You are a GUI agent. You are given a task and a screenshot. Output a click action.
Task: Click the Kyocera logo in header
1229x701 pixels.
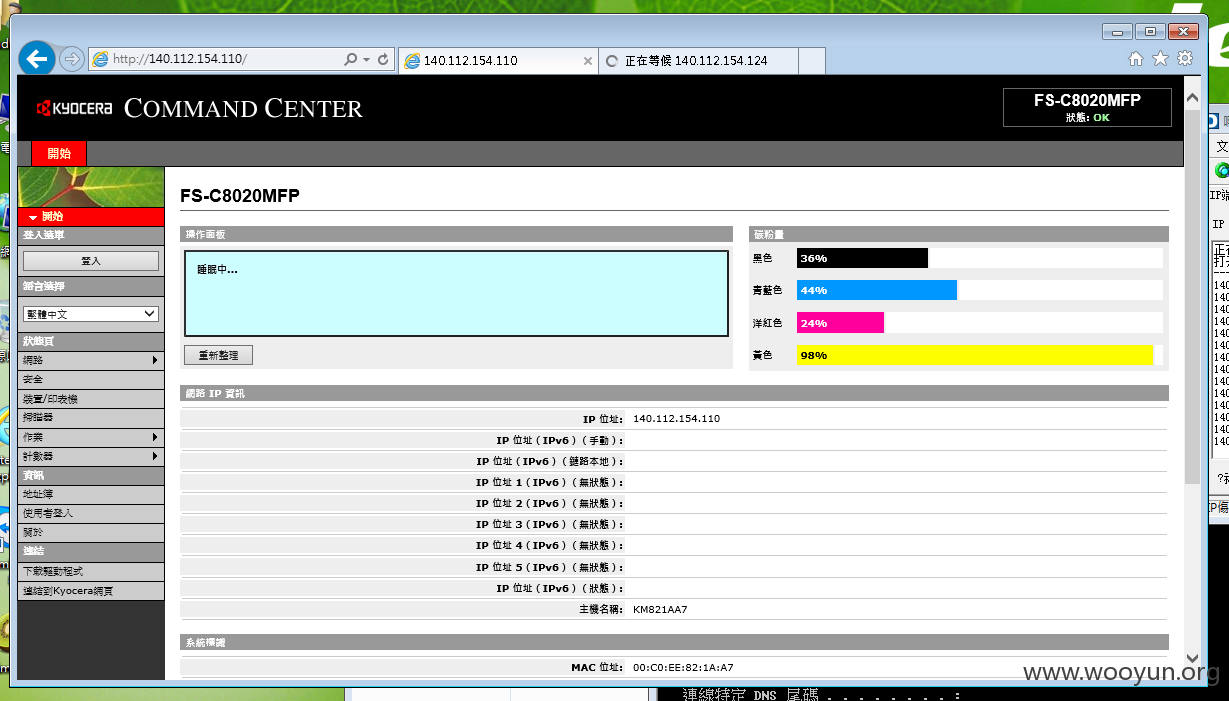74,108
